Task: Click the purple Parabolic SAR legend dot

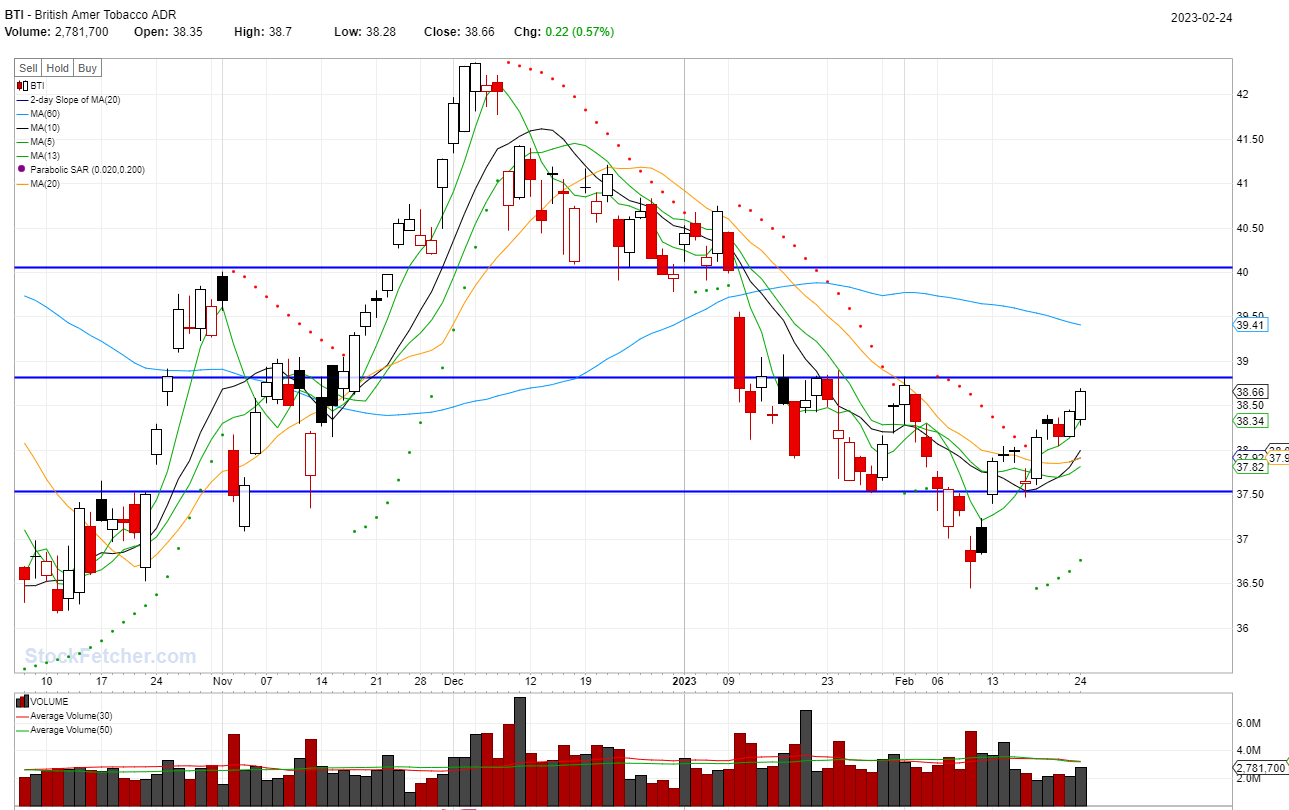Action: [22, 170]
